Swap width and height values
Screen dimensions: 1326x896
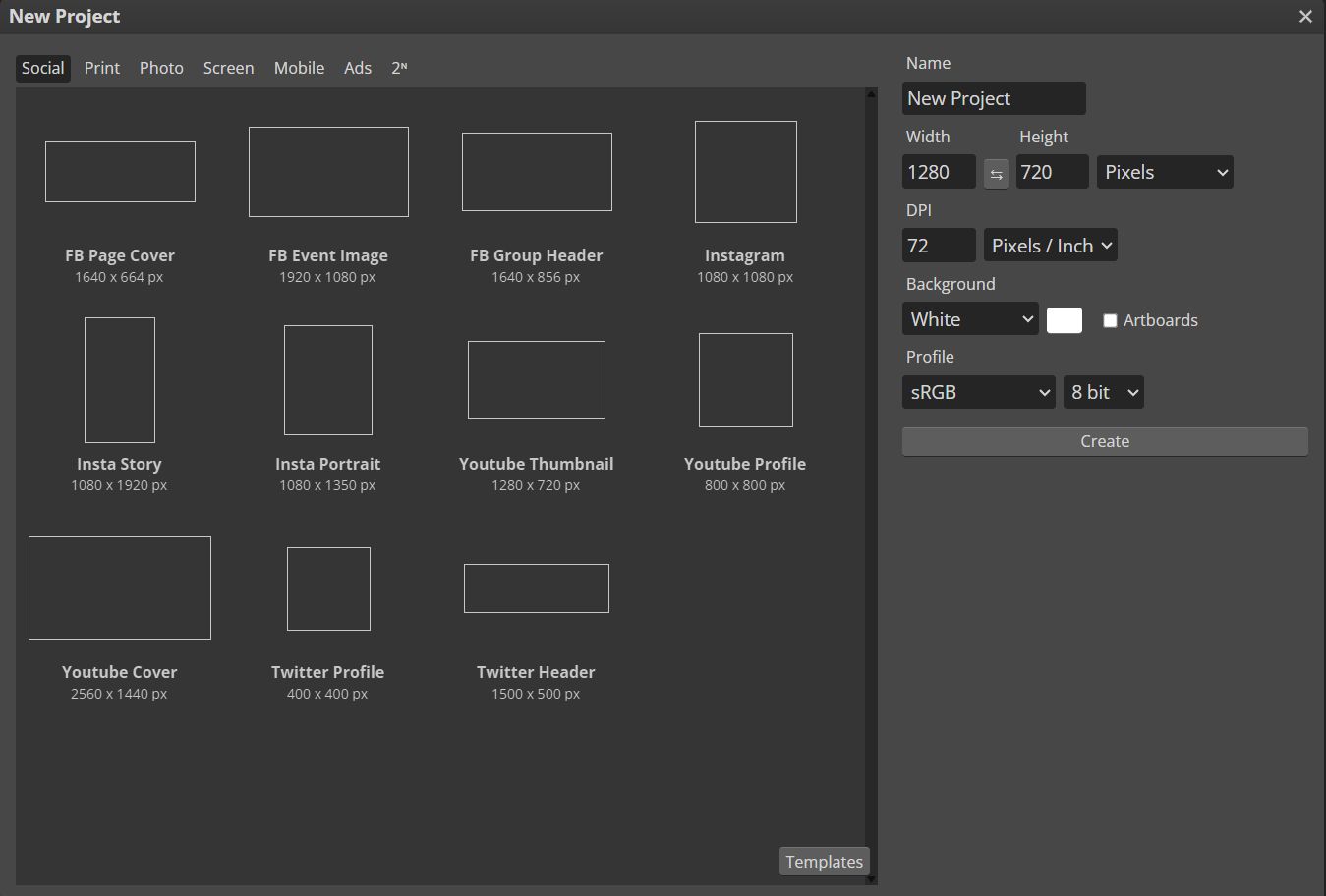[x=996, y=174]
